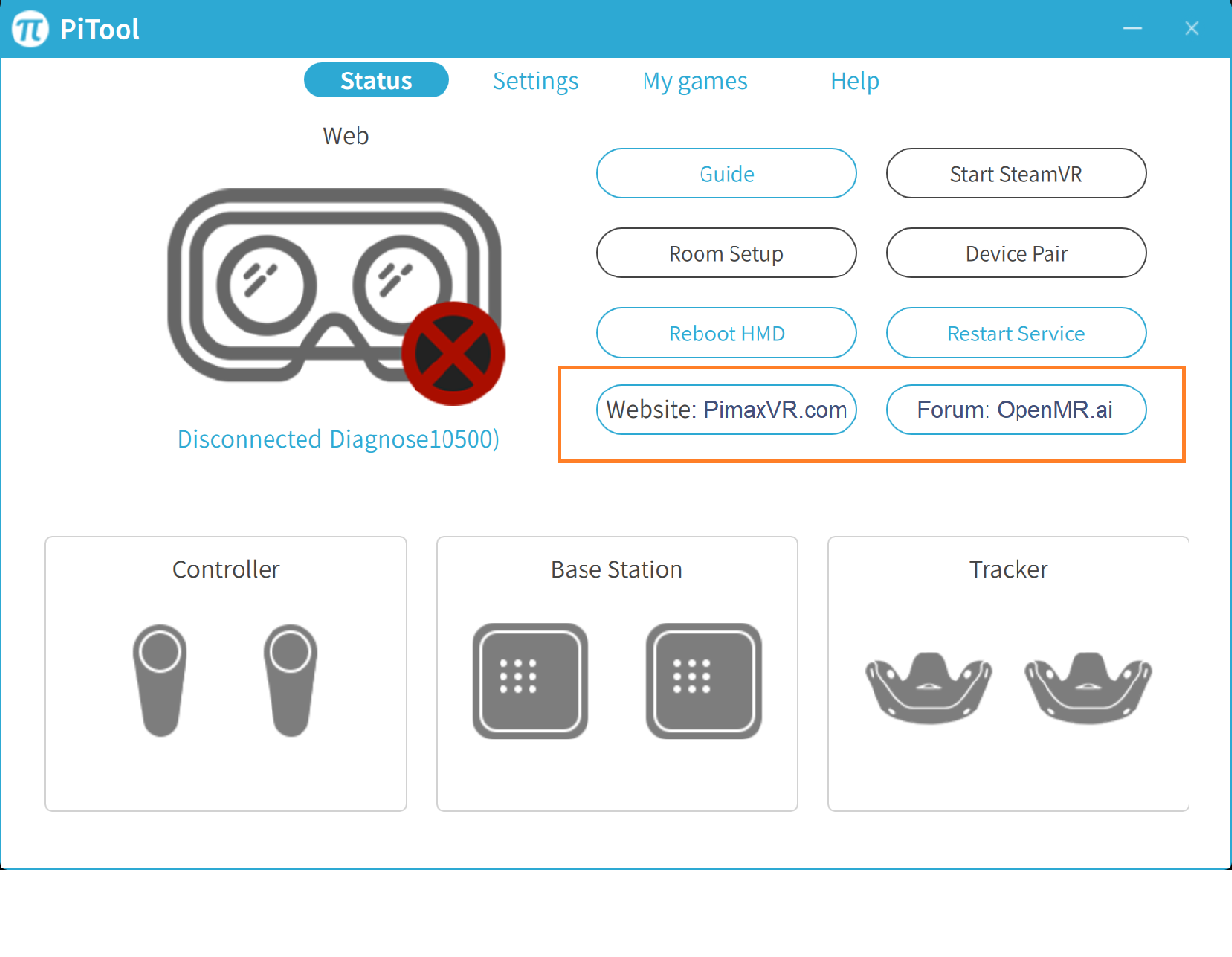Switch to the Status tab
Screen dimensions: 1232x957
pyautogui.click(x=377, y=80)
